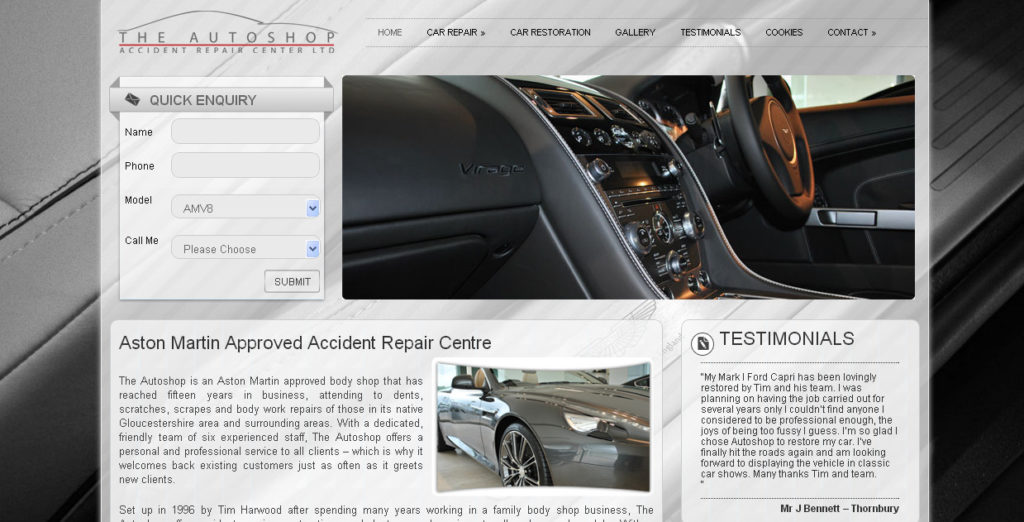Submit the quick enquiry form
Image resolution: width=1024 pixels, height=522 pixels.
tap(292, 282)
